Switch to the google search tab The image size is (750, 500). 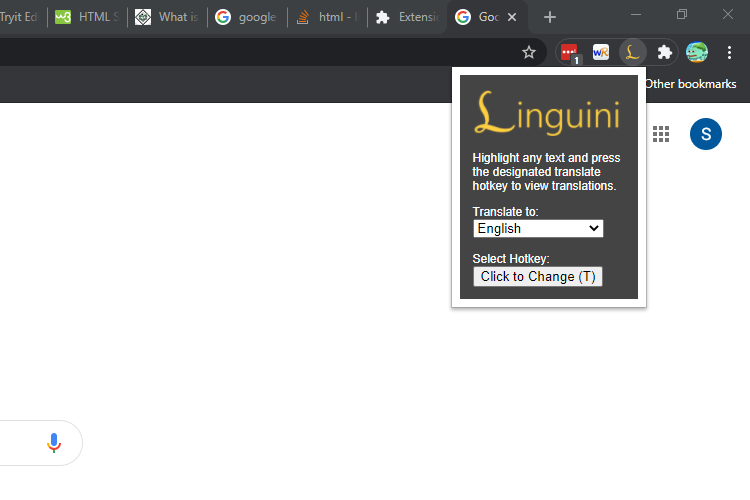pos(247,17)
